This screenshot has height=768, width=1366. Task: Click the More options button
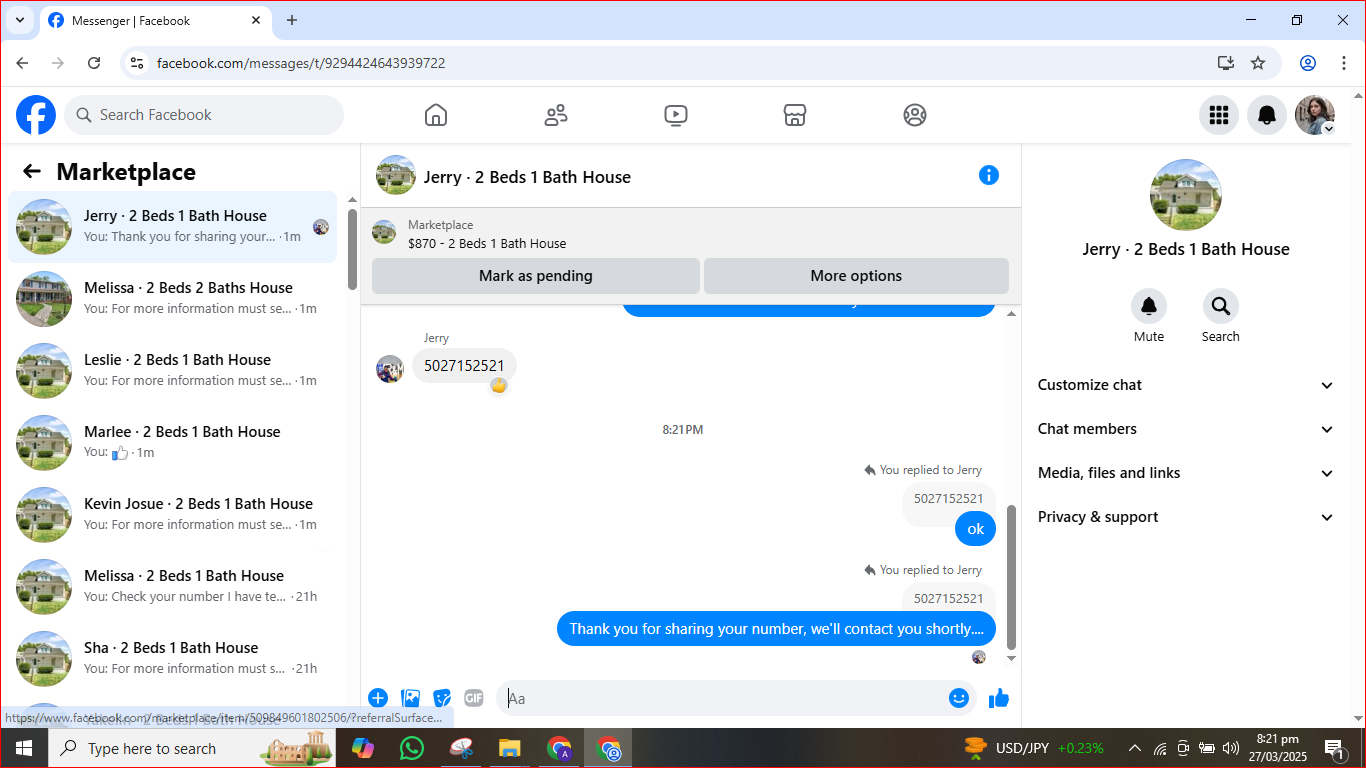pos(856,276)
